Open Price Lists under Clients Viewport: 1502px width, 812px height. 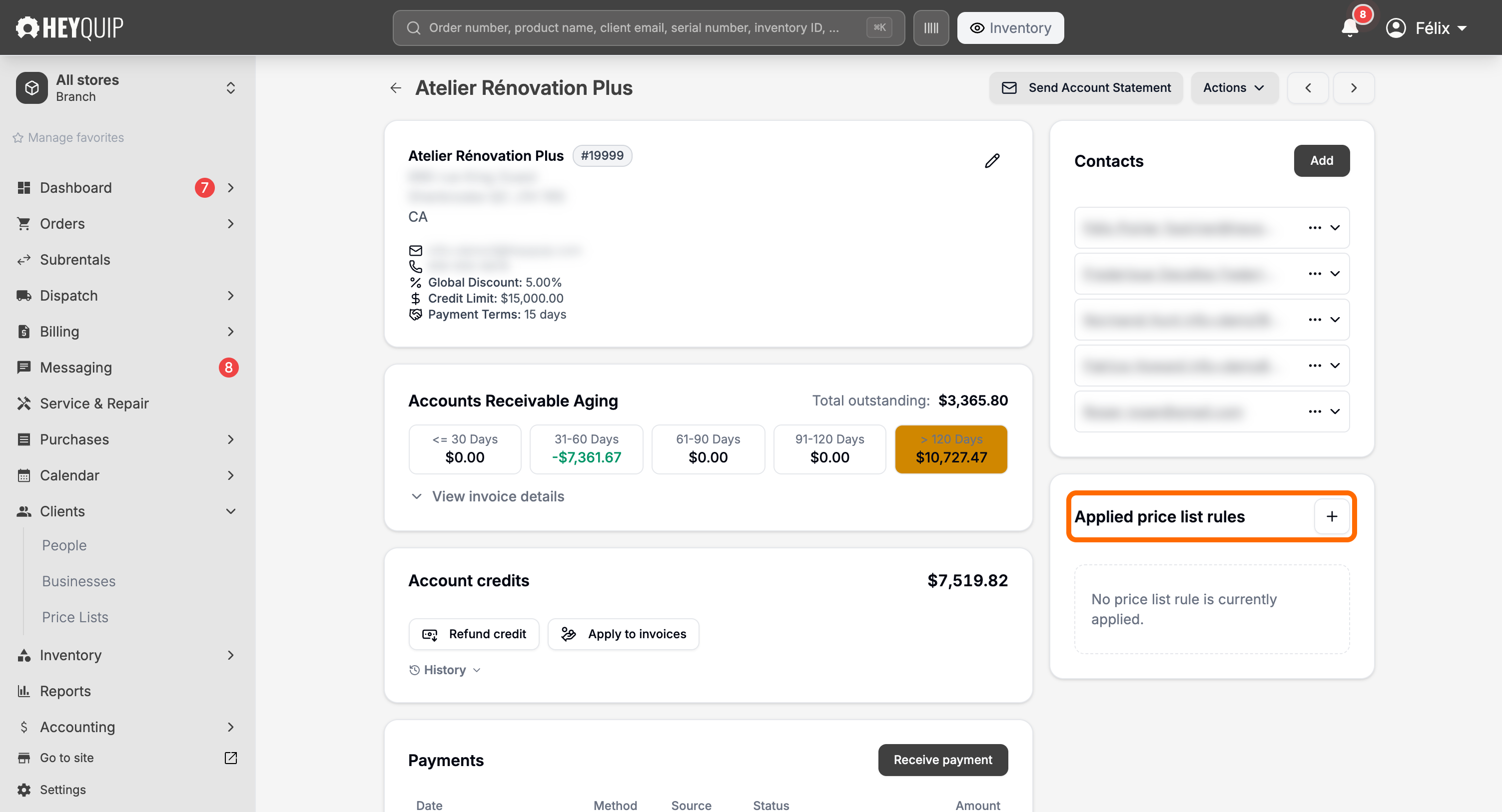coord(75,617)
